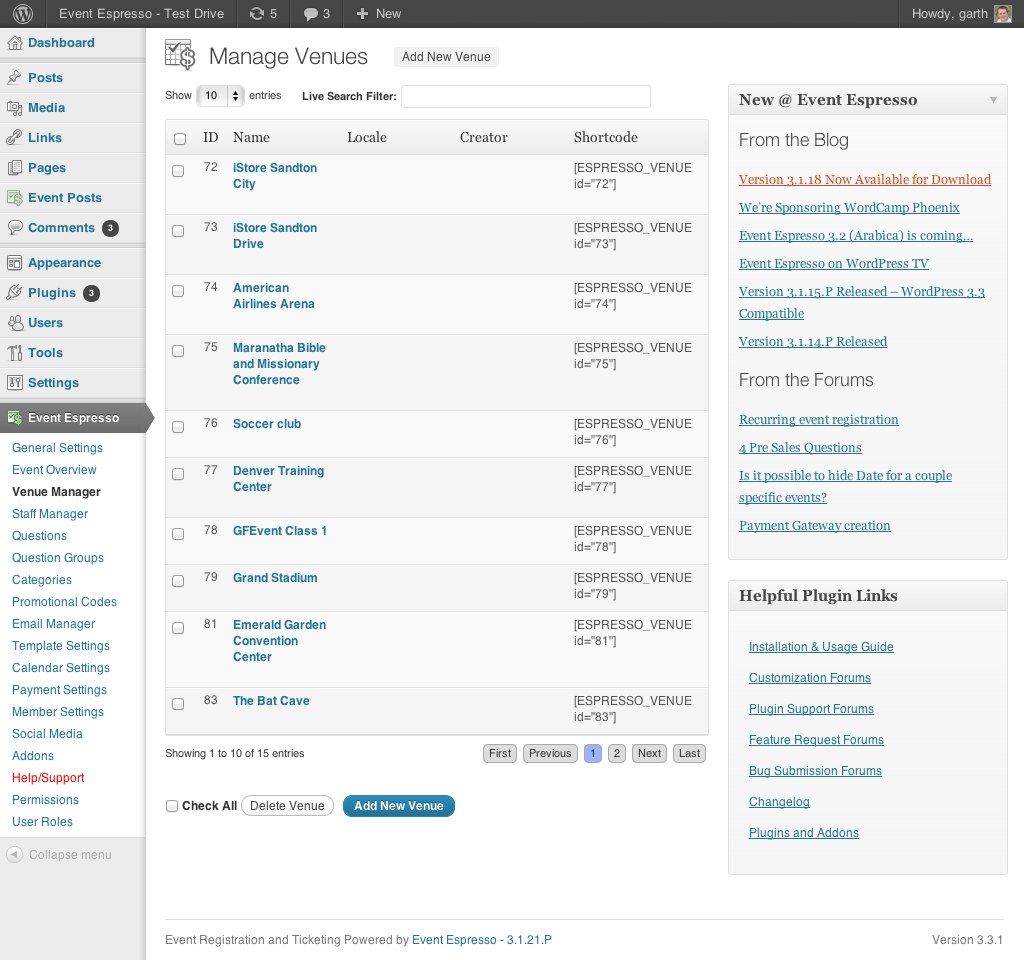The height and width of the screenshot is (960, 1024).
Task: Open the Emerald Garden Convention Center venue
Action: click(280, 641)
